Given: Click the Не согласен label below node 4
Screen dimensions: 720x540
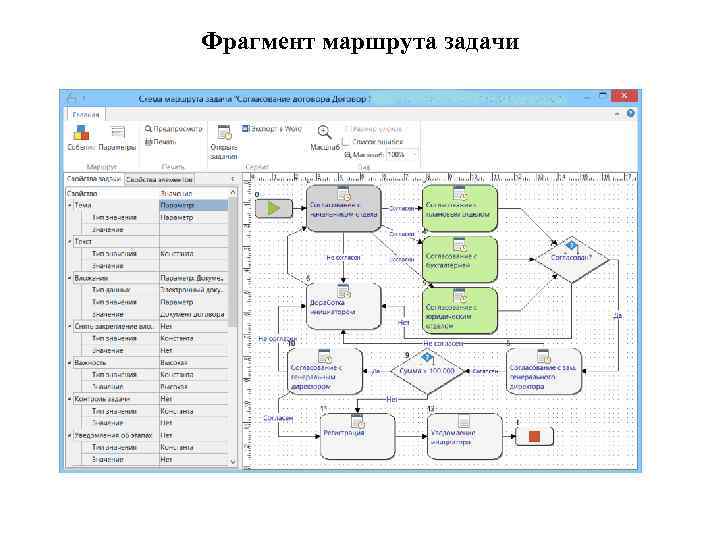Looking at the screenshot, I should (x=343, y=258).
